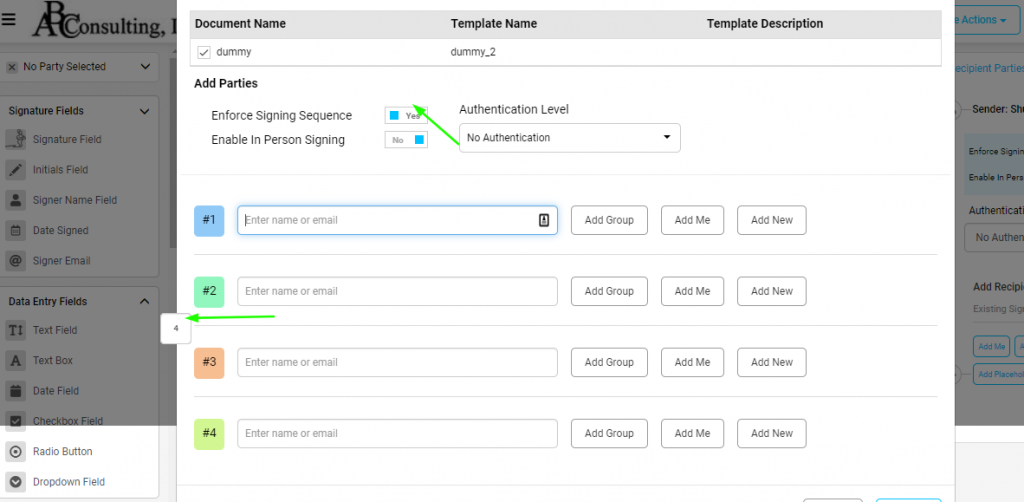Toggle the dummy document checkbox
1024x502 pixels.
click(x=204, y=52)
